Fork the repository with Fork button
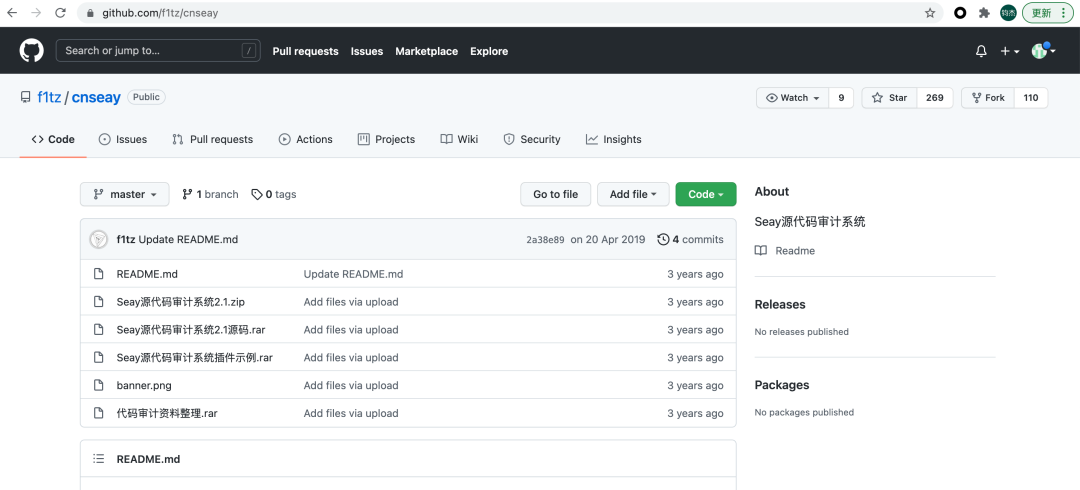This screenshot has width=1080, height=490. [987, 98]
